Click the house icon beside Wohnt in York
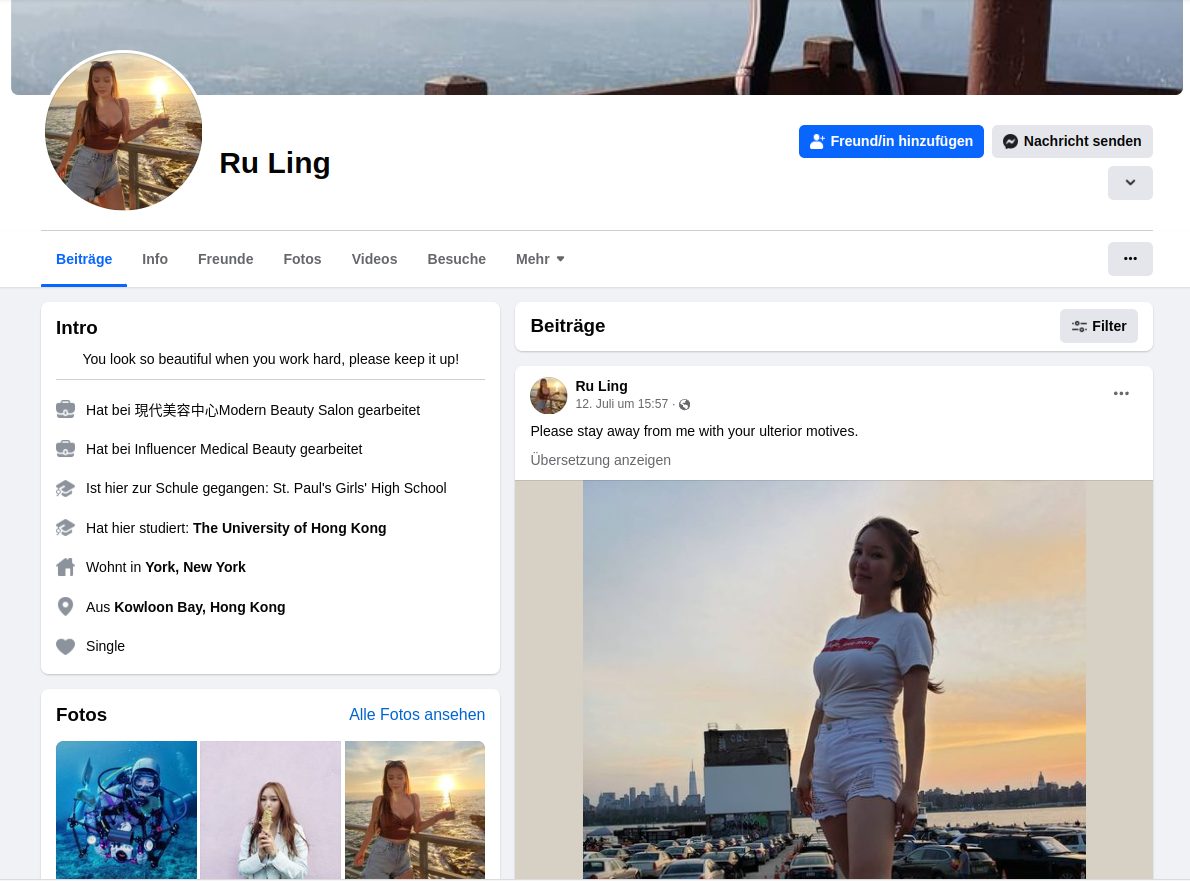Viewport: 1190px width, 881px height. pyautogui.click(x=65, y=568)
